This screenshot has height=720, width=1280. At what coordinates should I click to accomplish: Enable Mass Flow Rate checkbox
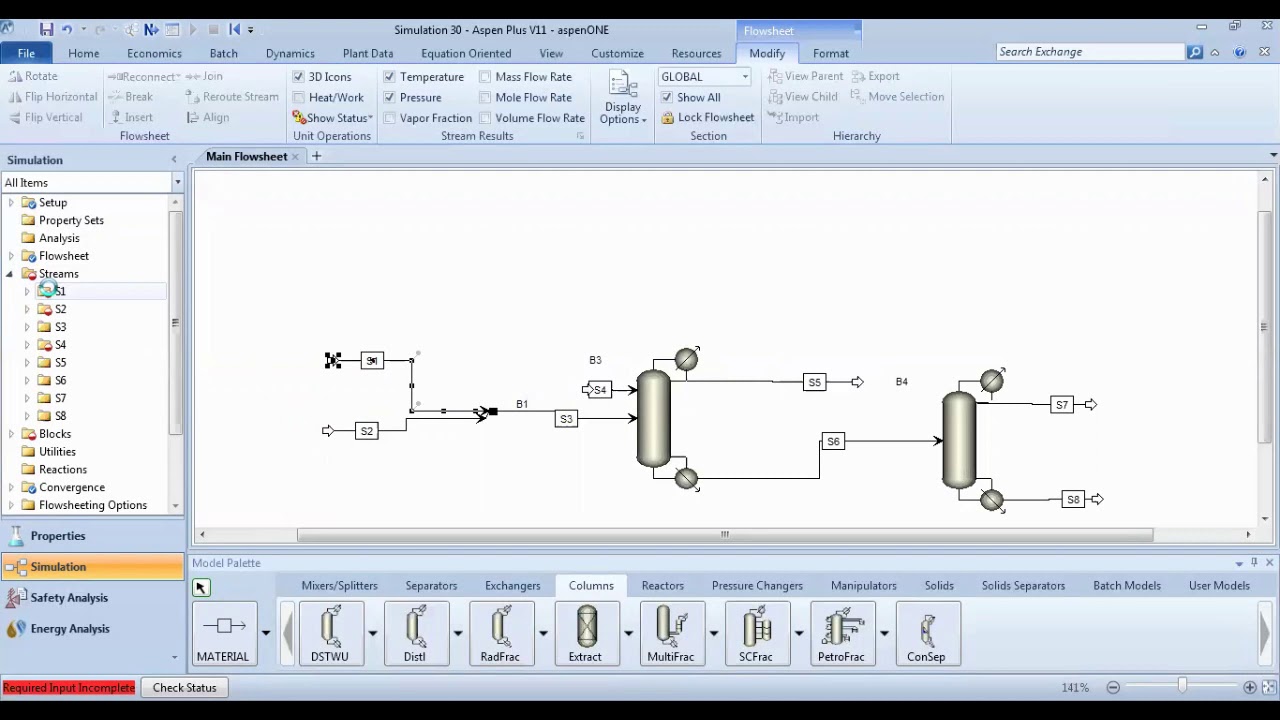pos(485,76)
